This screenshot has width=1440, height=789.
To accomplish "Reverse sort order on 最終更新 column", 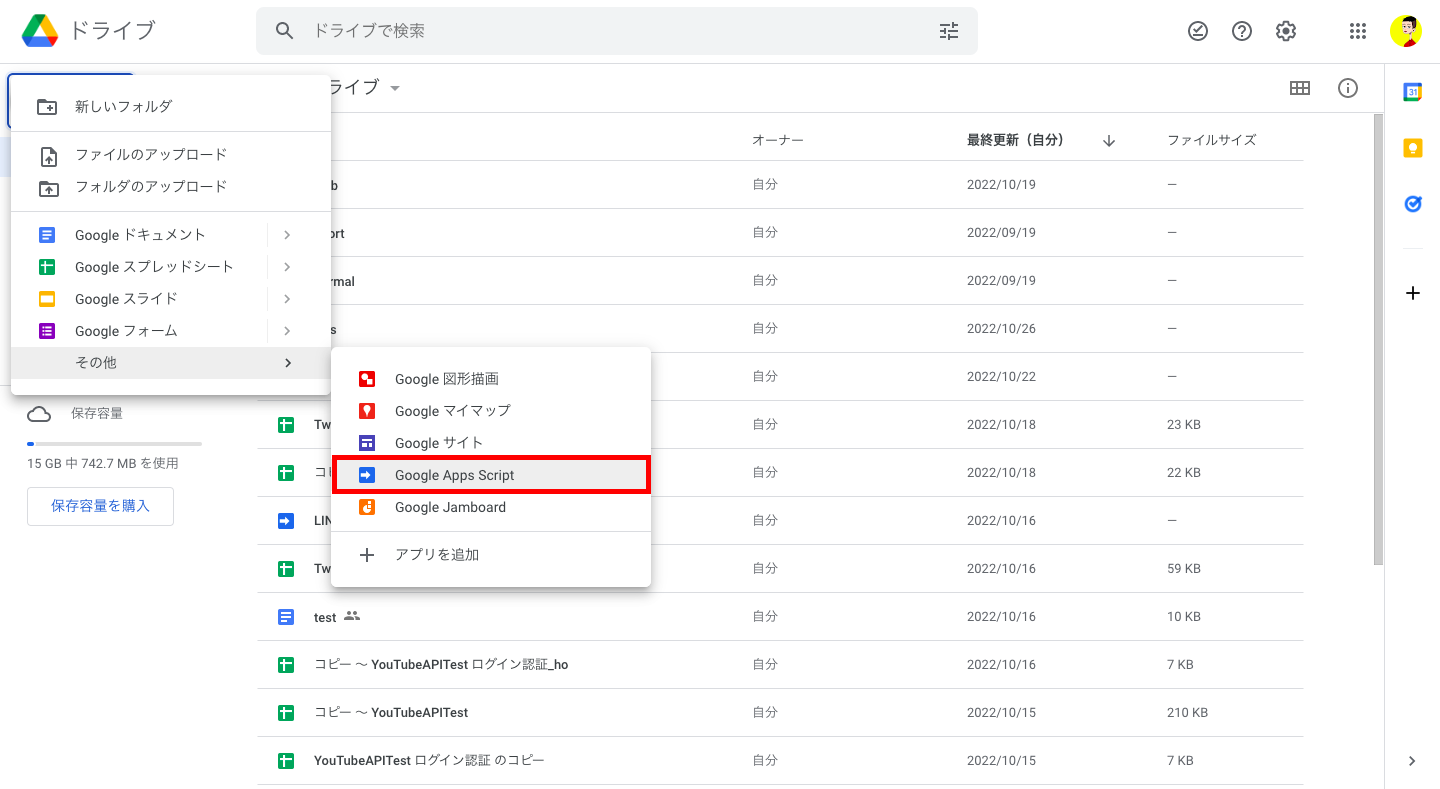I will [x=1108, y=140].
